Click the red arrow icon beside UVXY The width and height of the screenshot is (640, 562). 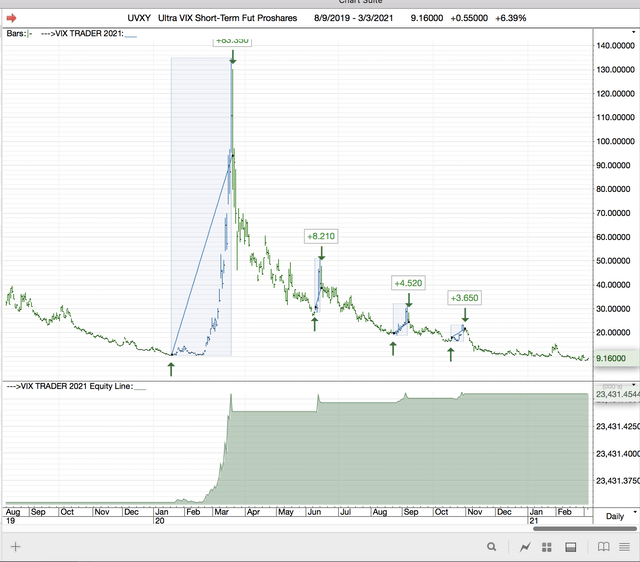click(11, 18)
